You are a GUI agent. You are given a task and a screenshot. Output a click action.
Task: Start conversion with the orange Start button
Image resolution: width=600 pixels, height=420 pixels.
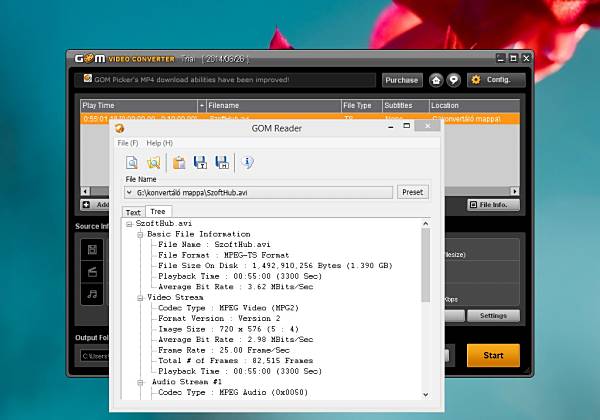[493, 355]
